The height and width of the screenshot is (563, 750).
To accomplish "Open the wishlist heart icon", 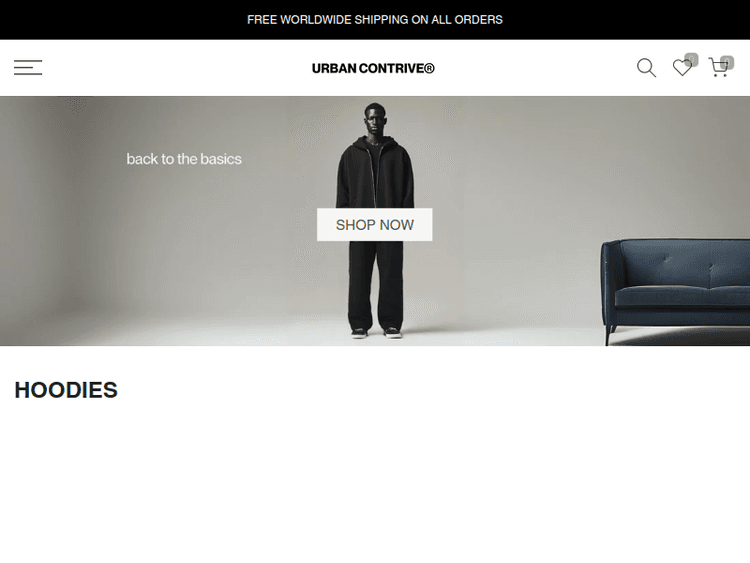I will [x=682, y=67].
